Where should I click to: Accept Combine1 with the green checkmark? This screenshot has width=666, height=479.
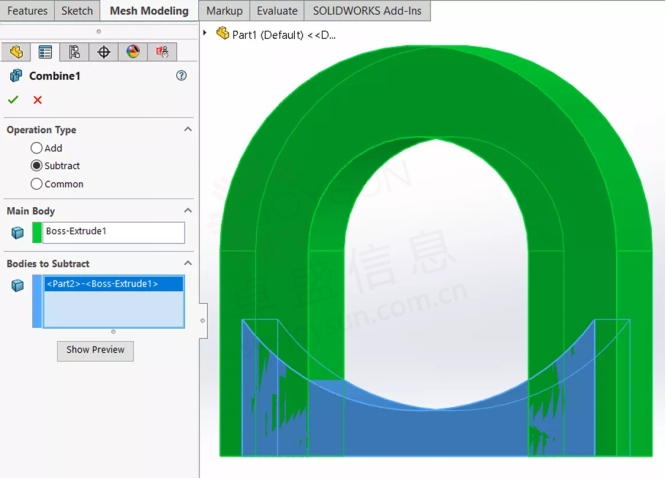(x=13, y=100)
